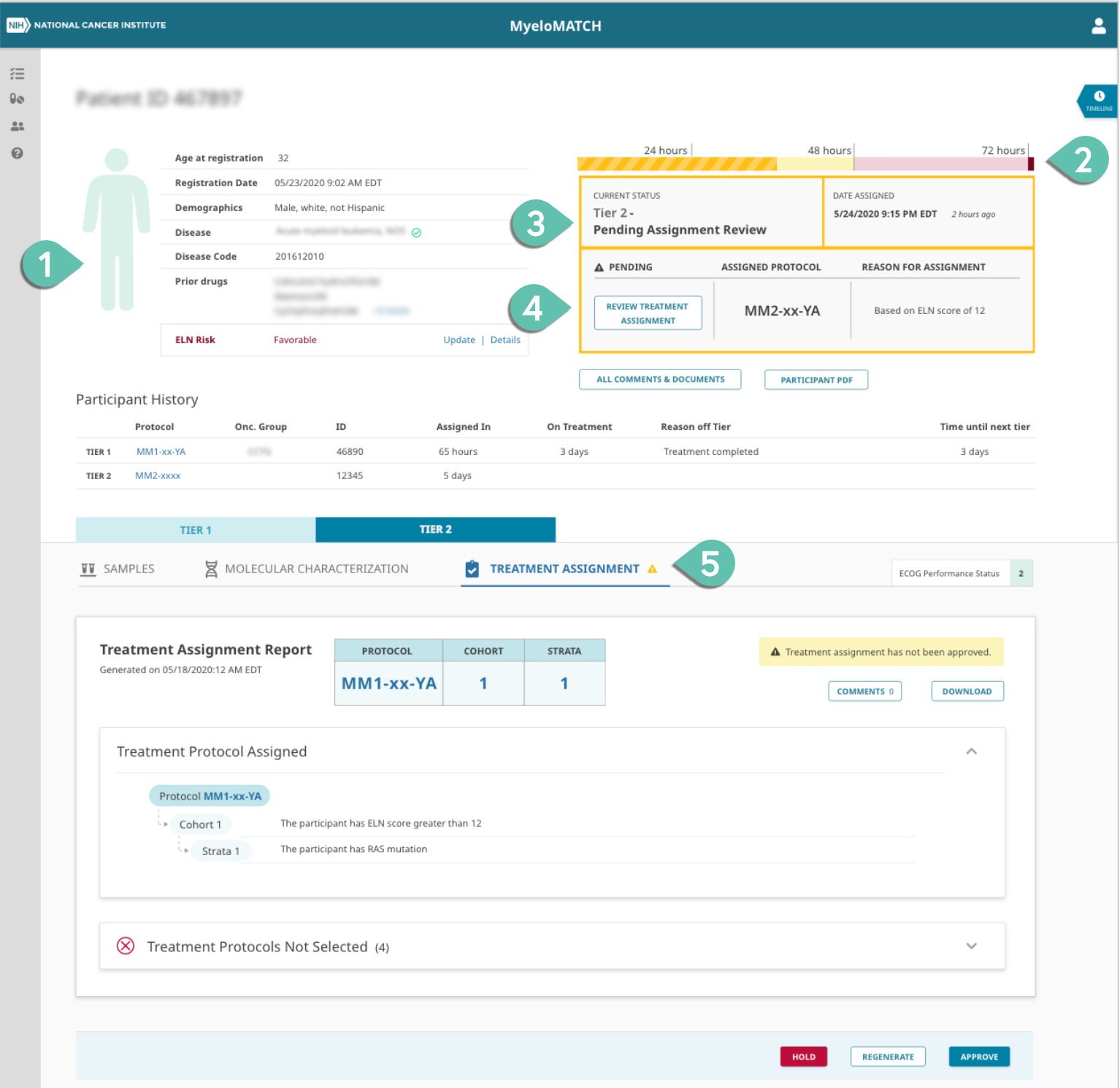
Task: Approve the treatment assignment
Action: pyautogui.click(x=979, y=1057)
